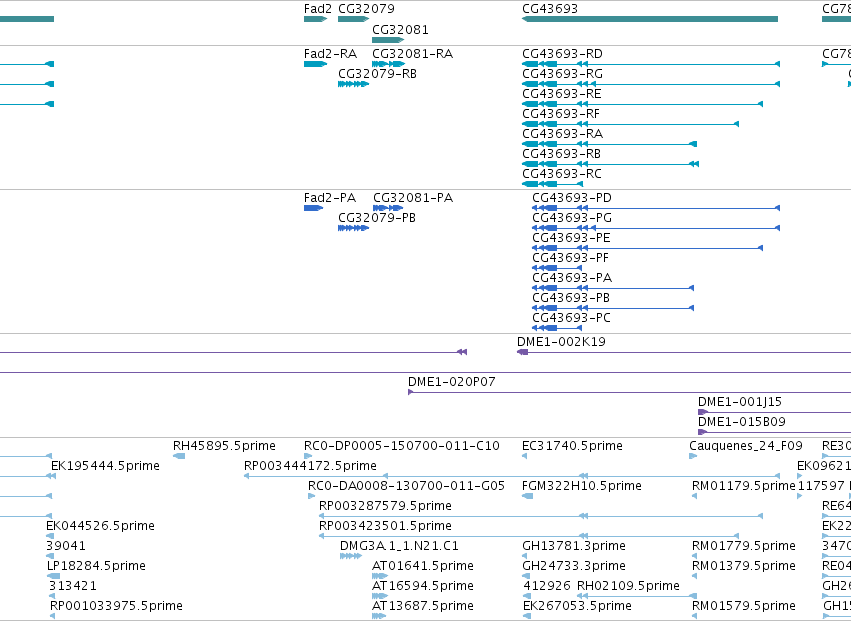The width and height of the screenshot is (851, 621).
Task: Select protein CG43693-PG label
Action: 572,218
